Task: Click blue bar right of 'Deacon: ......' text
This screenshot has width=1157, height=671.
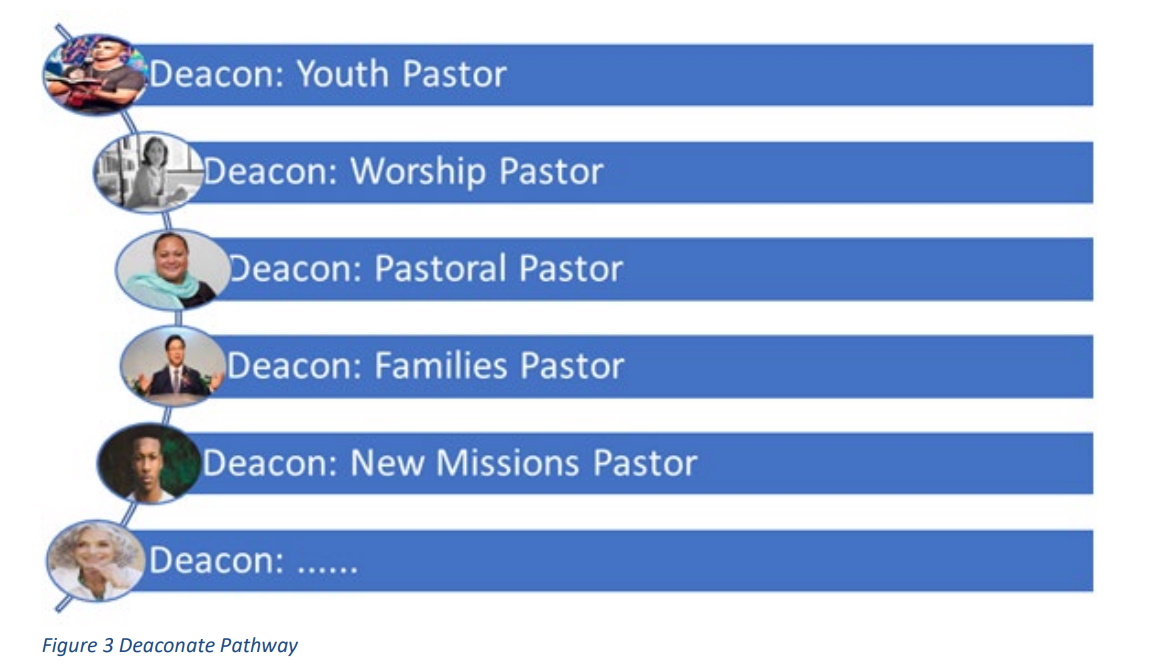Action: [x=726, y=561]
